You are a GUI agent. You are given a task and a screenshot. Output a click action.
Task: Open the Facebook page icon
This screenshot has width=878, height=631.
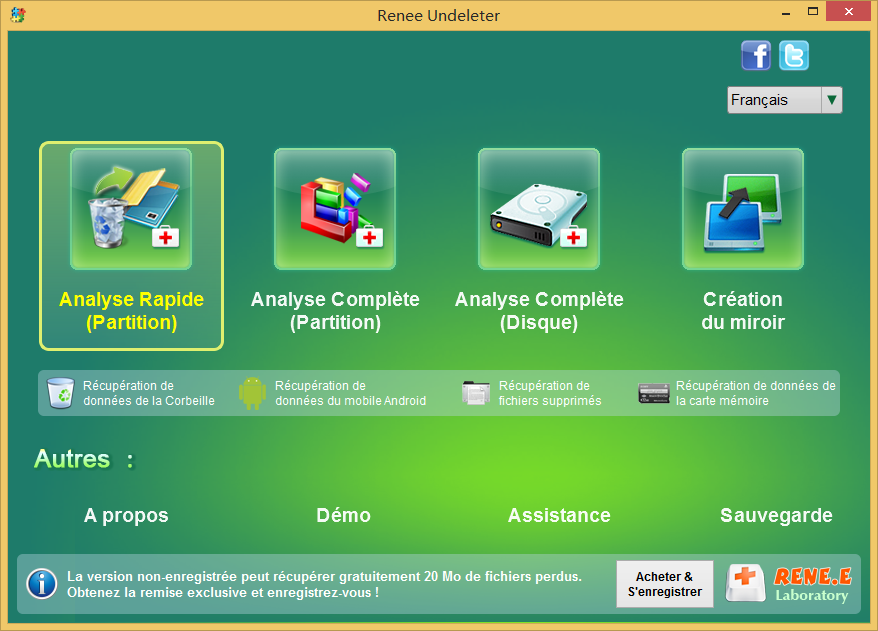point(756,55)
